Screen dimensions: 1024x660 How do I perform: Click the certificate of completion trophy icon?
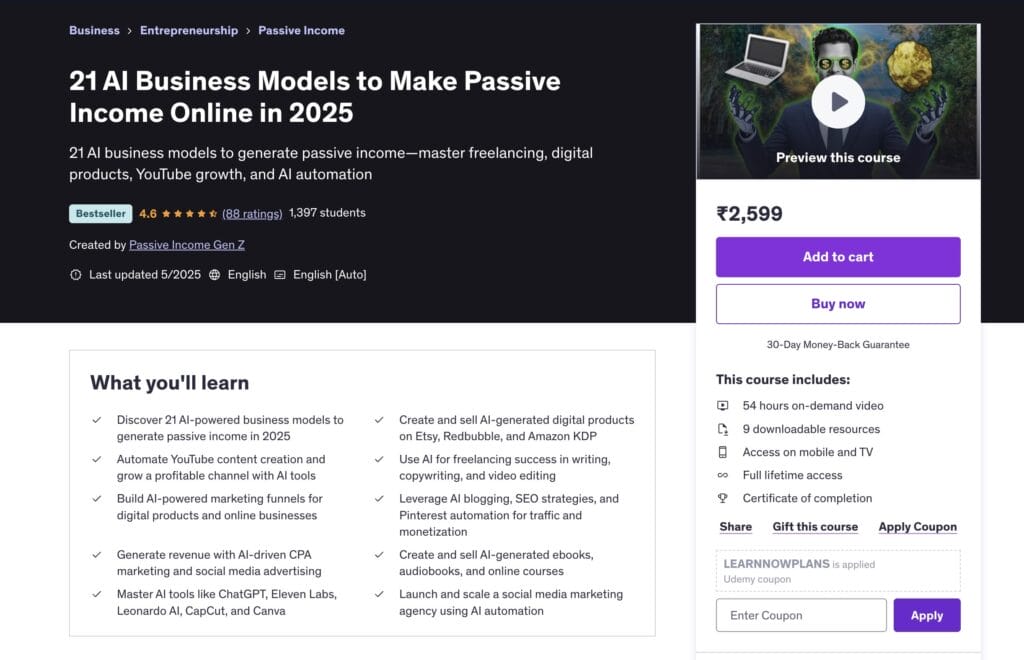(723, 498)
